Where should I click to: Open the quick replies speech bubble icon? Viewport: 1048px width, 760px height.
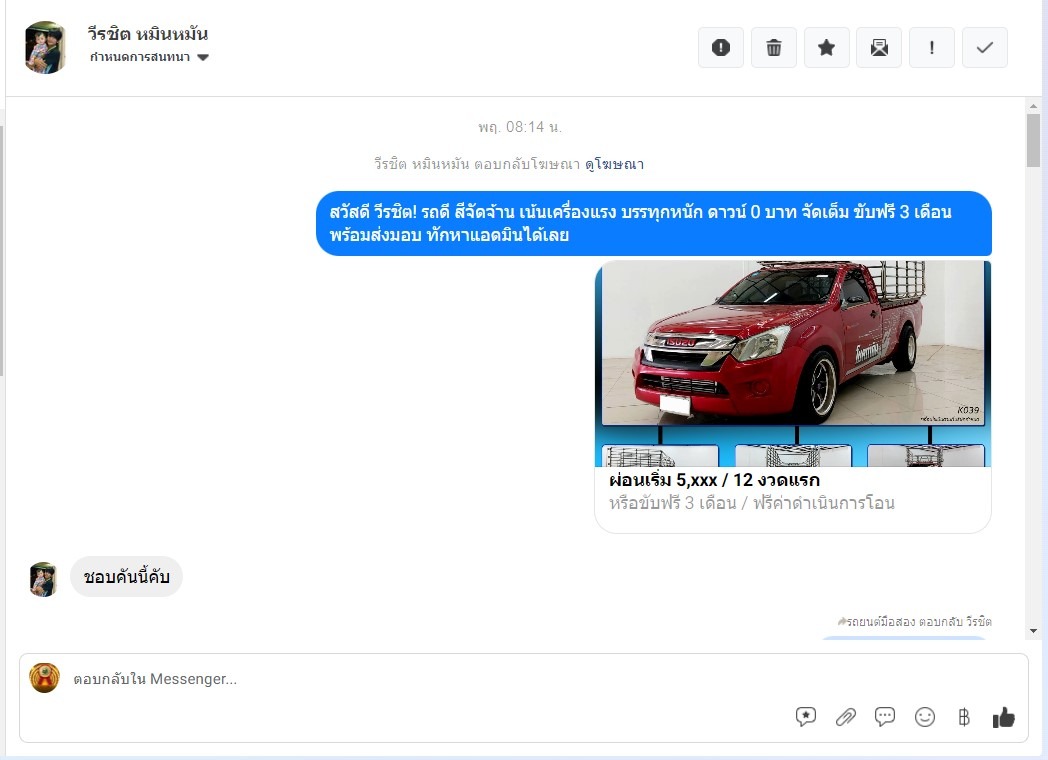[885, 717]
